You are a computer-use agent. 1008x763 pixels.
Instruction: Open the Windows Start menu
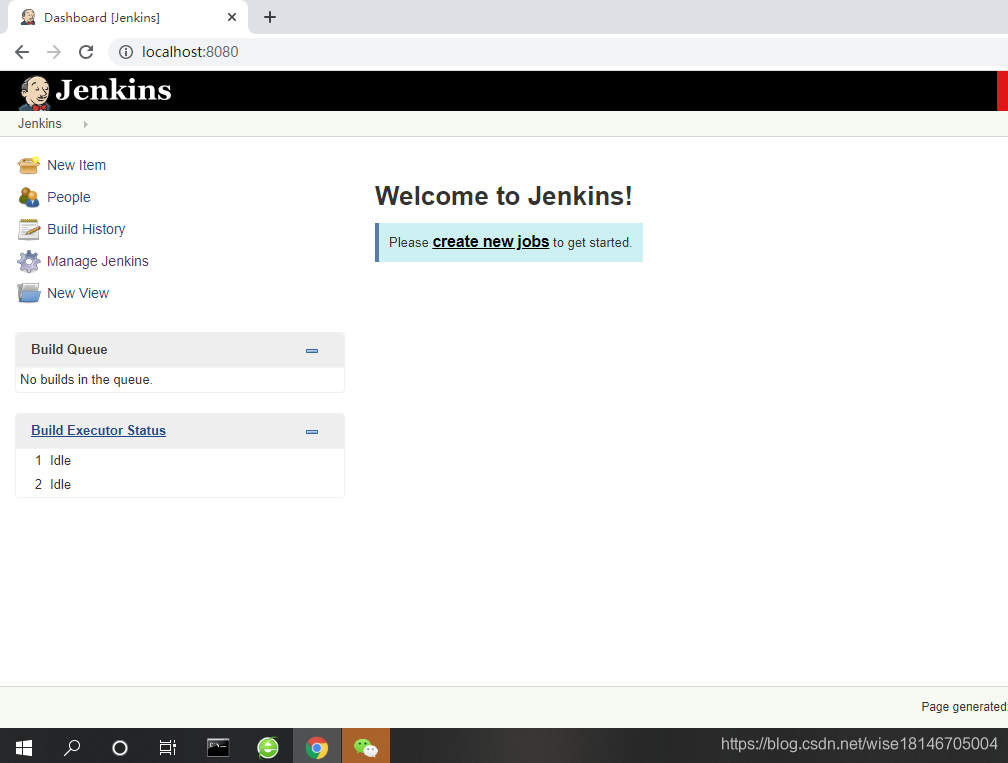[x=24, y=747]
